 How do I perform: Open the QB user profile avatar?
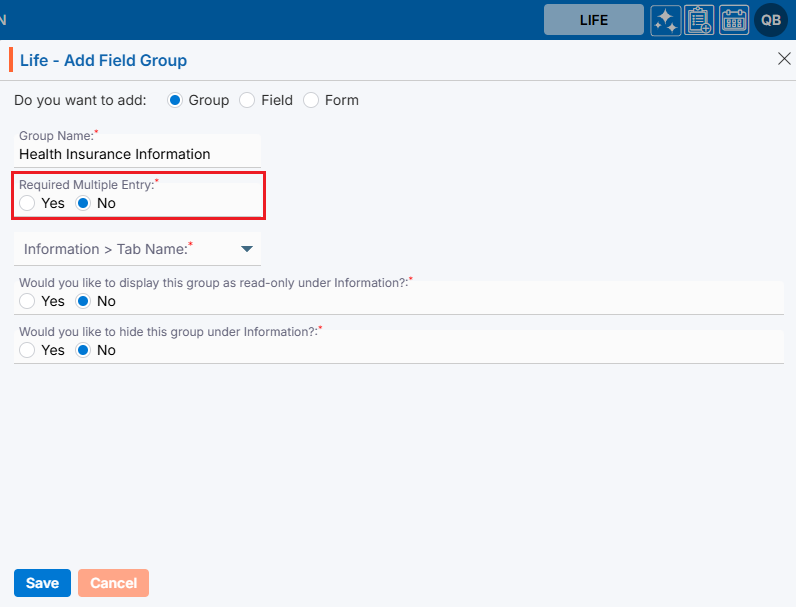coord(771,20)
